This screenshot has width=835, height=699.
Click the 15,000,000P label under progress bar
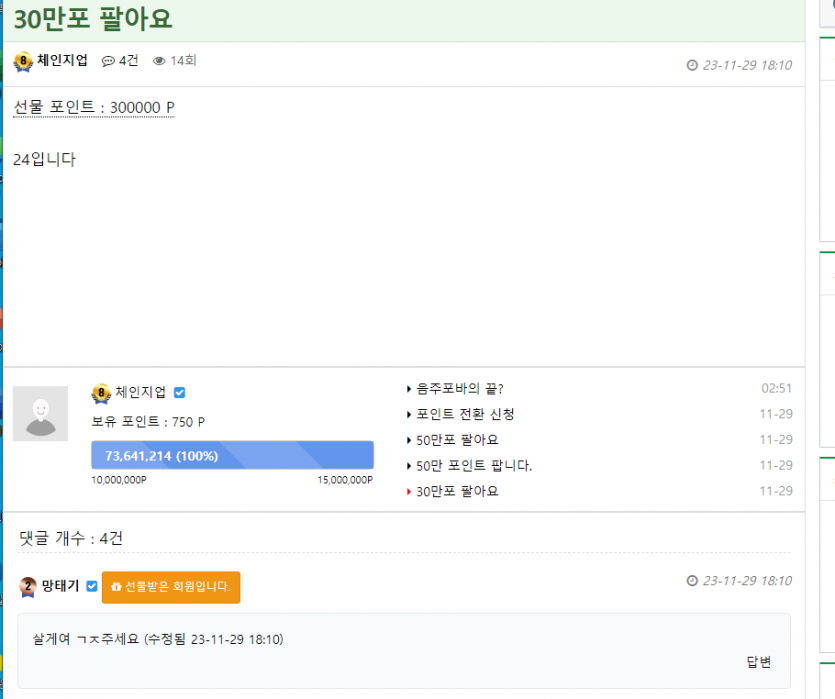345,480
